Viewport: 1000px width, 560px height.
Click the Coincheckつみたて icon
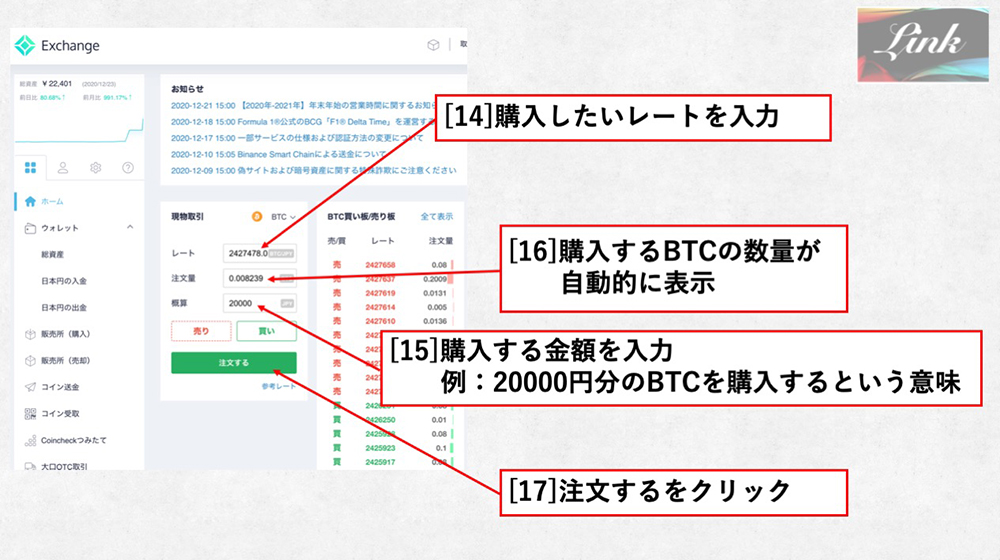(30, 441)
